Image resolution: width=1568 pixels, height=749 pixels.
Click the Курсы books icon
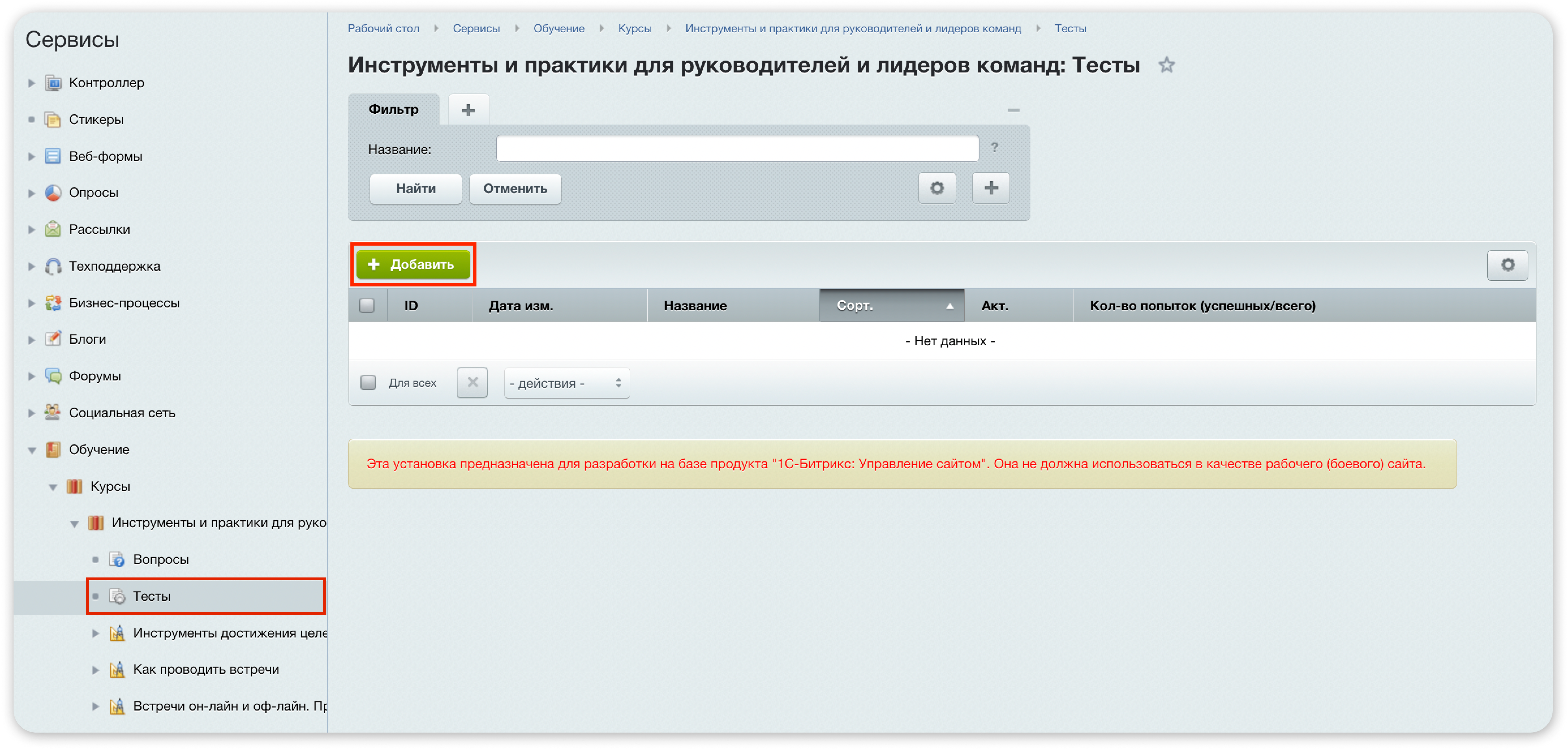pos(74,486)
